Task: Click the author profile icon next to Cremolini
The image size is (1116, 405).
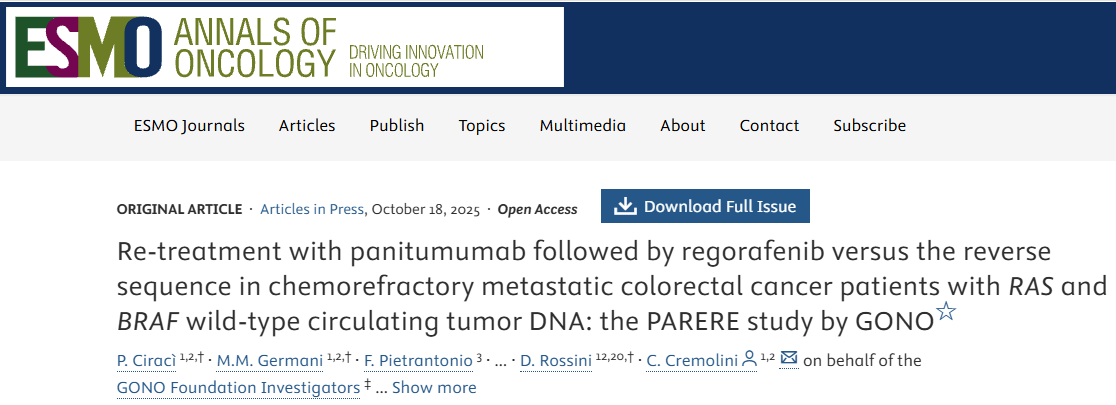Action: (x=749, y=360)
